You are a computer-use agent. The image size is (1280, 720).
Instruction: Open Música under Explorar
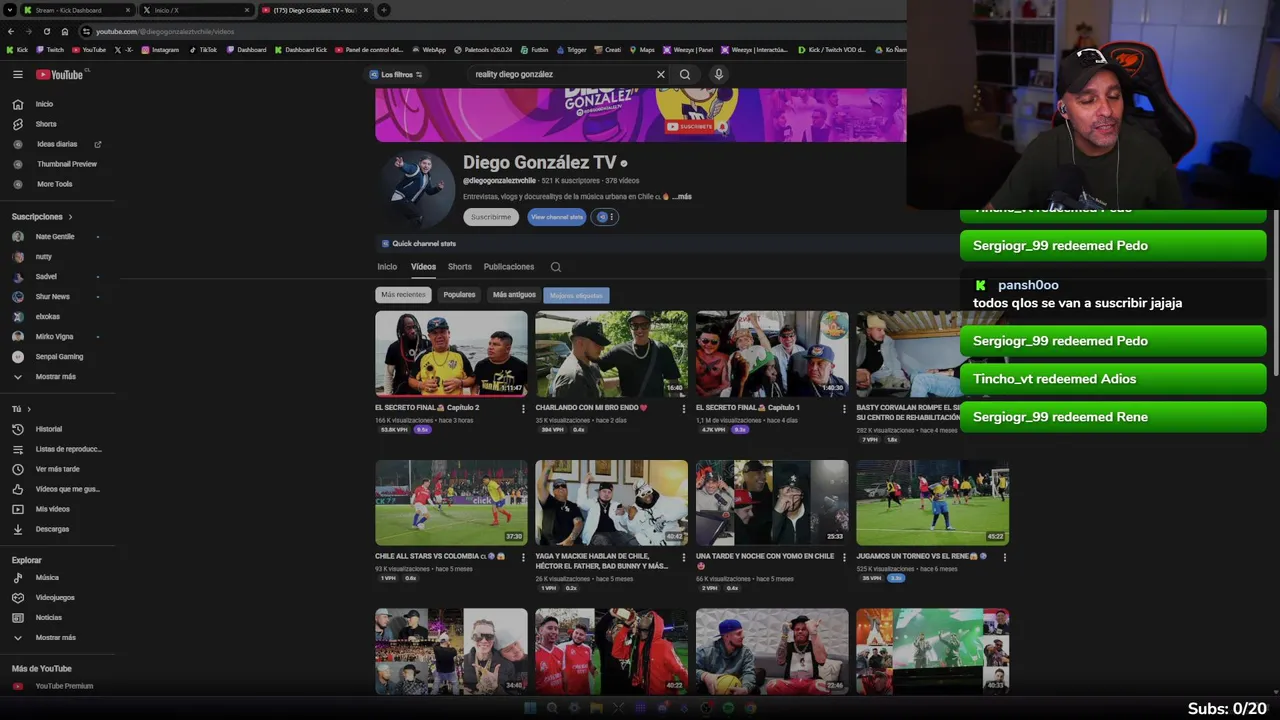coord(47,577)
